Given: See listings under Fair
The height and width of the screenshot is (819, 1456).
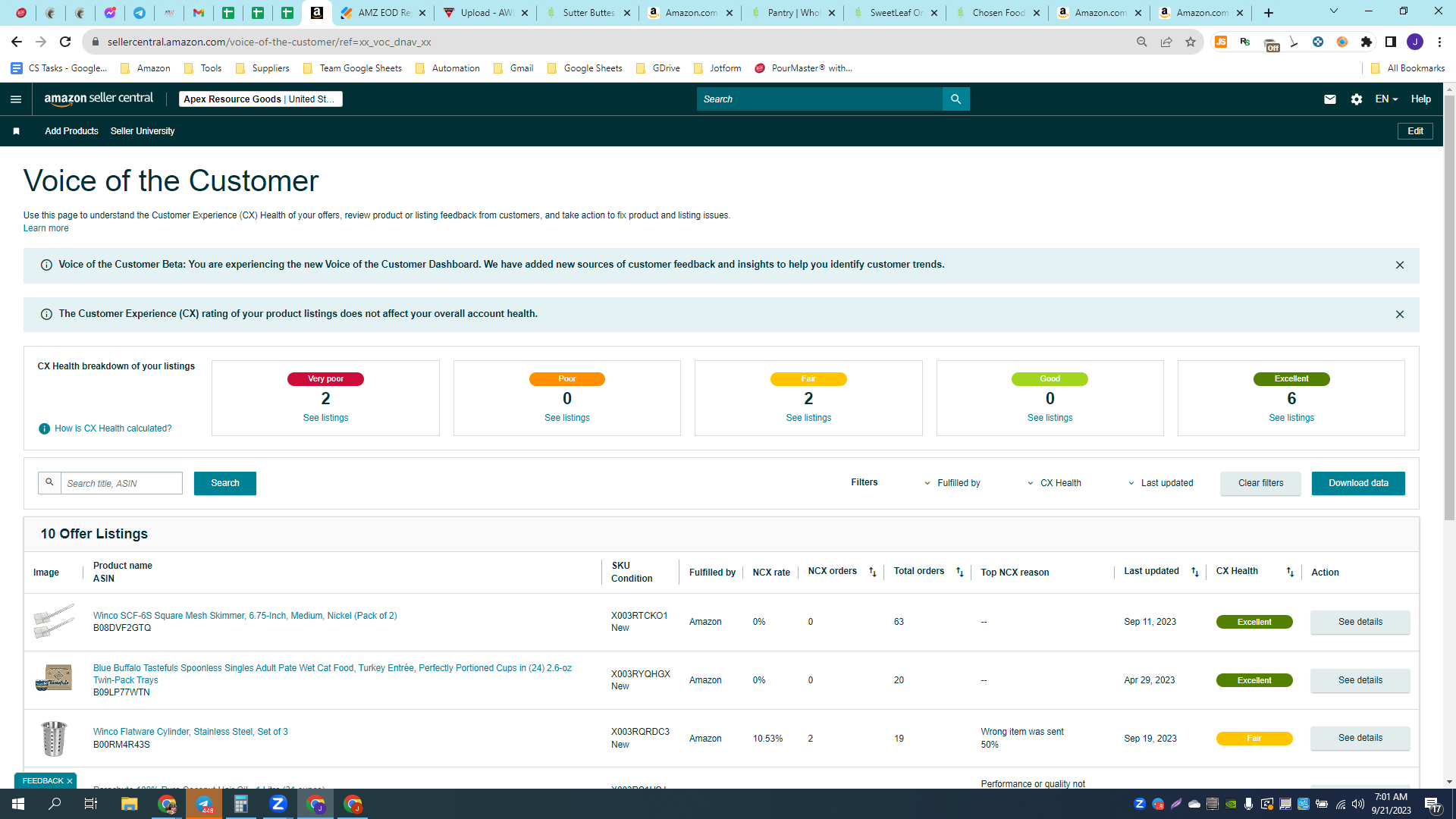Looking at the screenshot, I should [808, 418].
